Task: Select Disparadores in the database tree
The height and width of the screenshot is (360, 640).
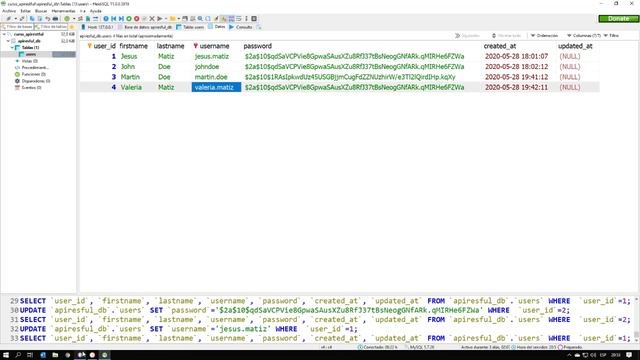Action: tap(36, 81)
